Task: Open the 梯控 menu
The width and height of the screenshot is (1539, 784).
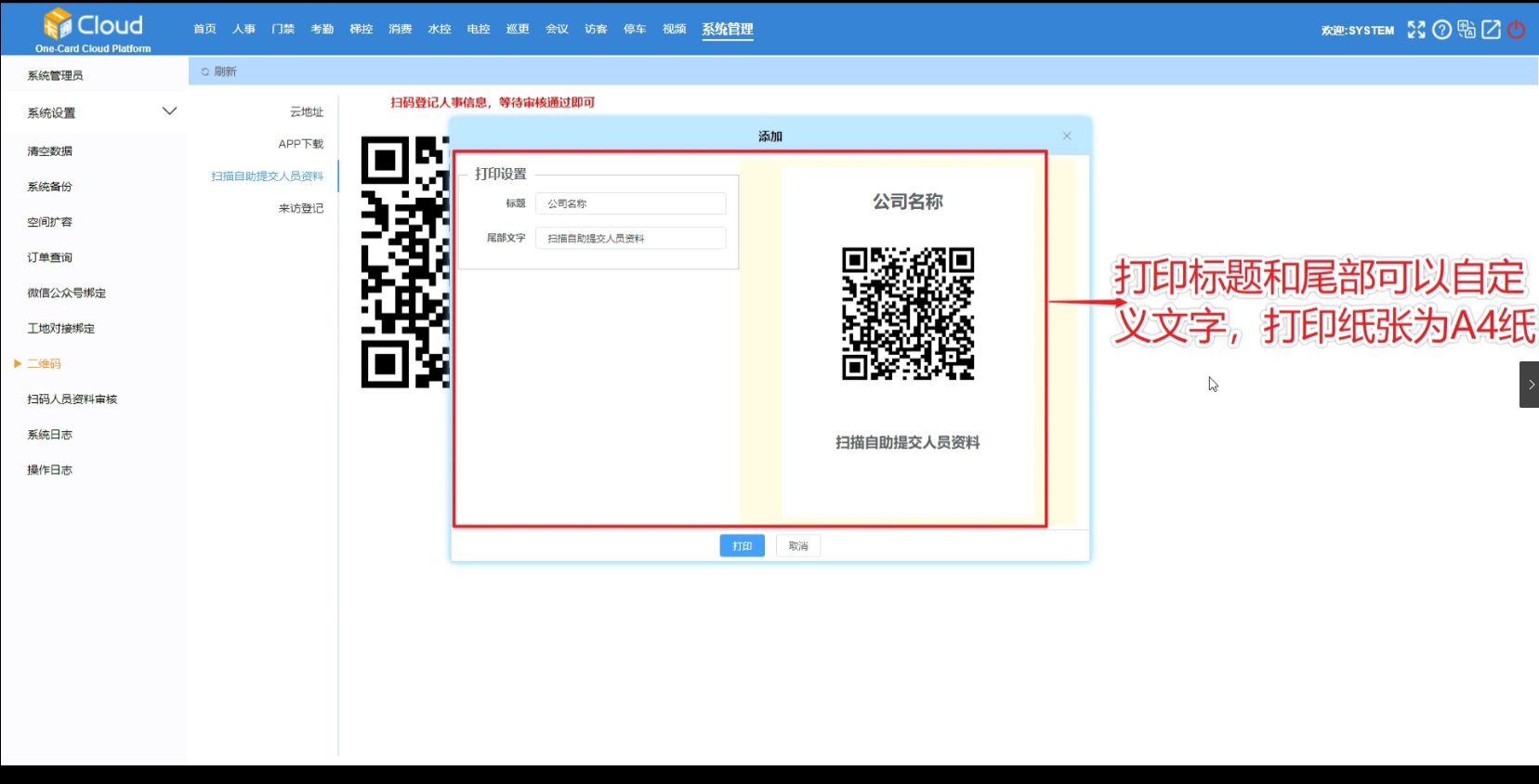Action: pyautogui.click(x=361, y=29)
